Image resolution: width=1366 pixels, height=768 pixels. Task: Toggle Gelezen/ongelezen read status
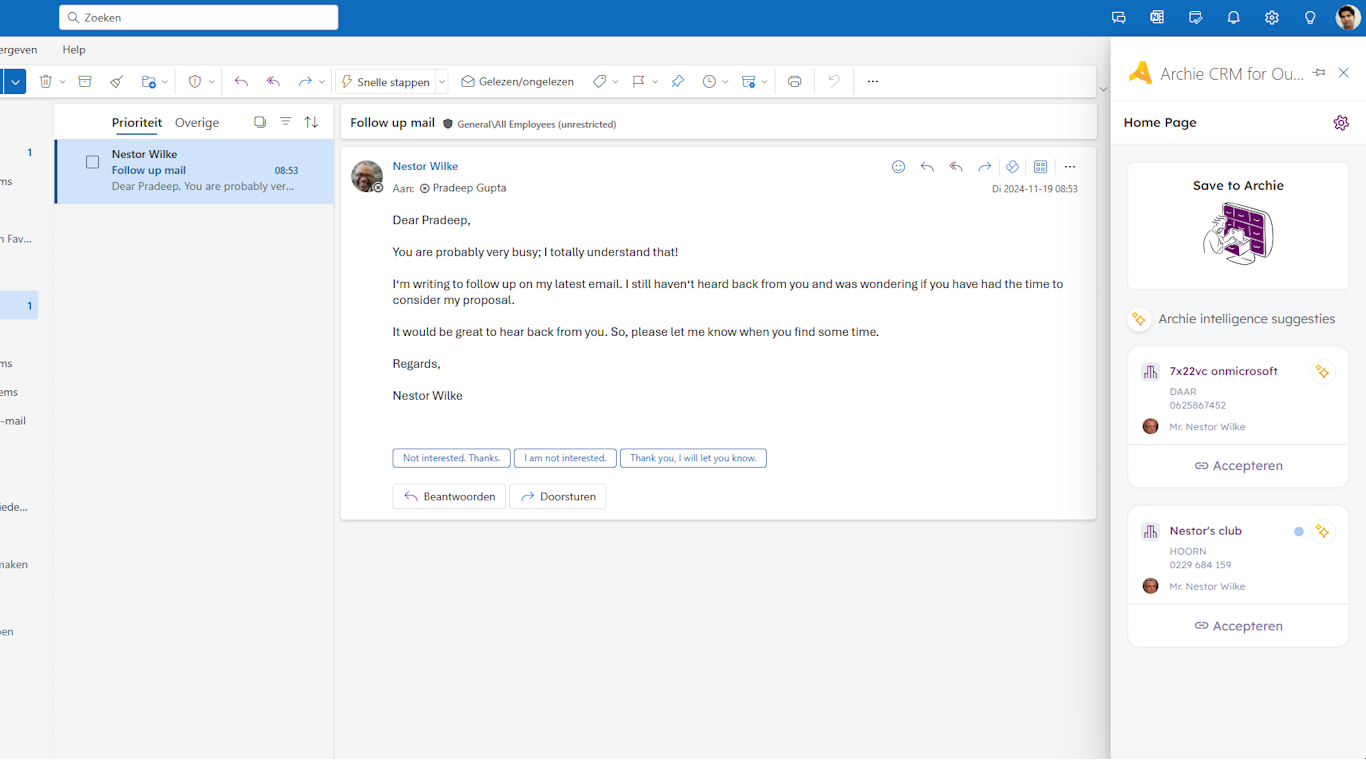click(517, 82)
